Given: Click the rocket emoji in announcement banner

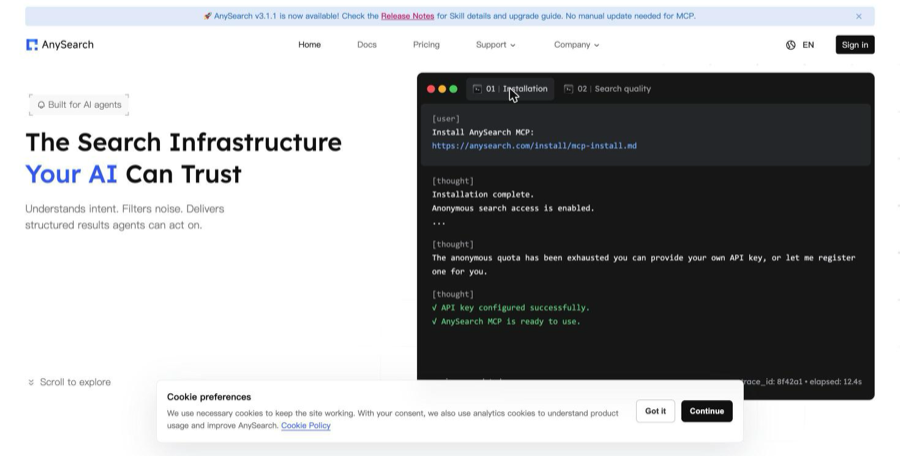Looking at the screenshot, I should coord(208,16).
